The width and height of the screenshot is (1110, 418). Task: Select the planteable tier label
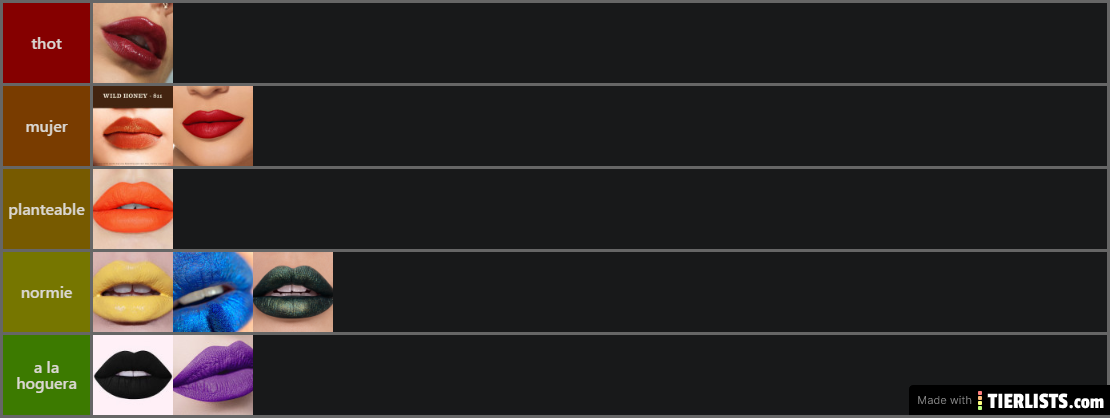(x=47, y=209)
